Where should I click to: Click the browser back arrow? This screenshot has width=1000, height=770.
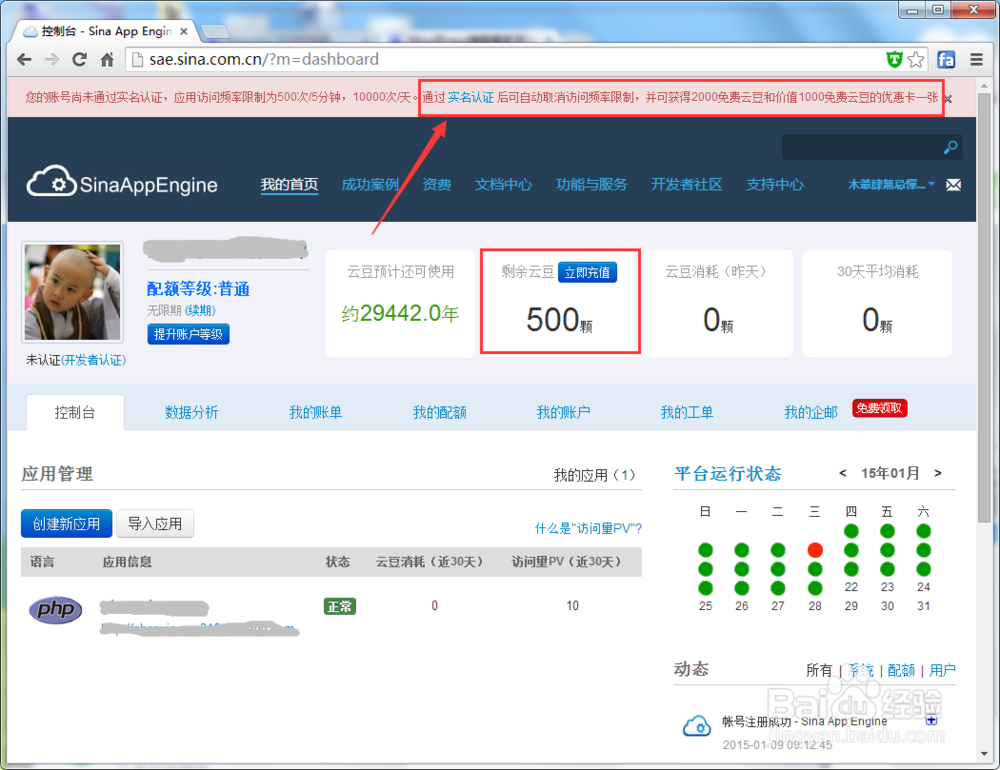[x=24, y=59]
